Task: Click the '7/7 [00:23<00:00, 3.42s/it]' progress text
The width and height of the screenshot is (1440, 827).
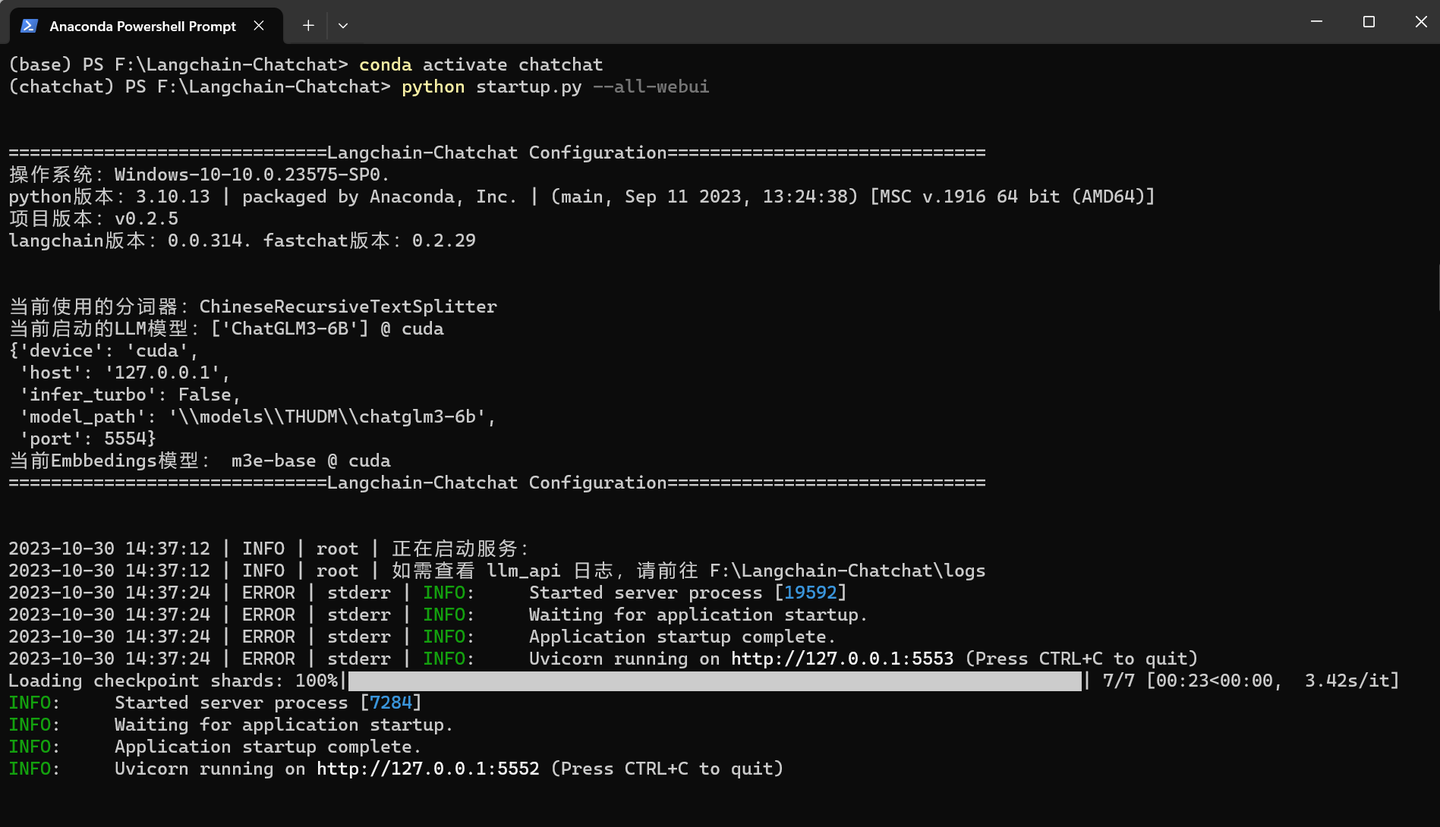Action: click(x=1250, y=681)
